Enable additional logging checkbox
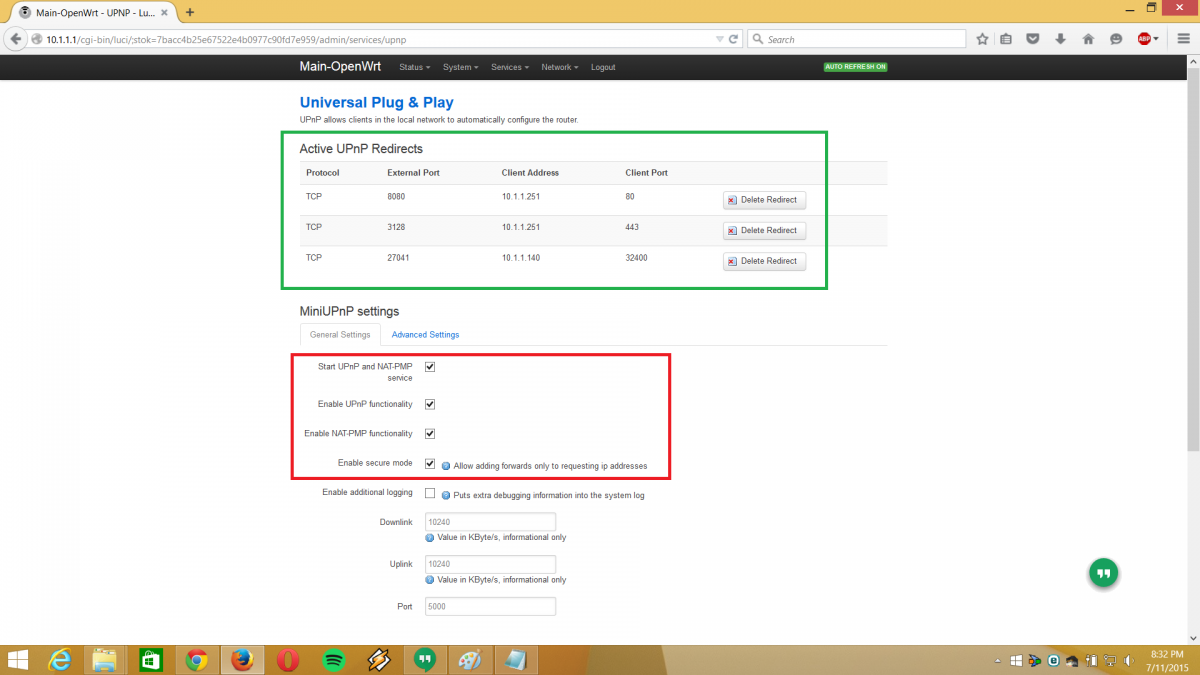 (430, 493)
